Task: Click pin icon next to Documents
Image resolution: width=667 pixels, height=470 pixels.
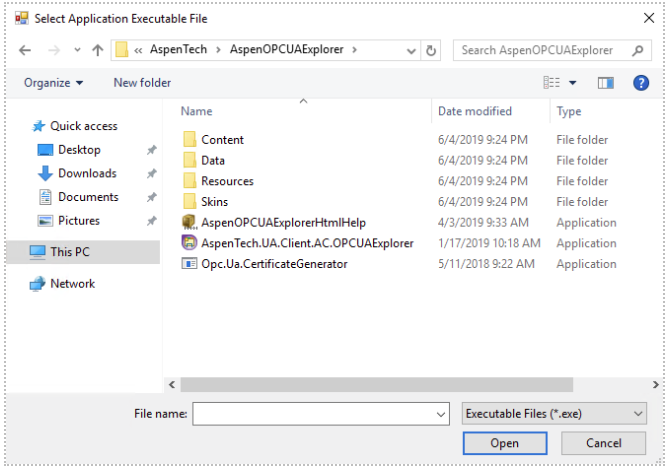Action: point(151,197)
